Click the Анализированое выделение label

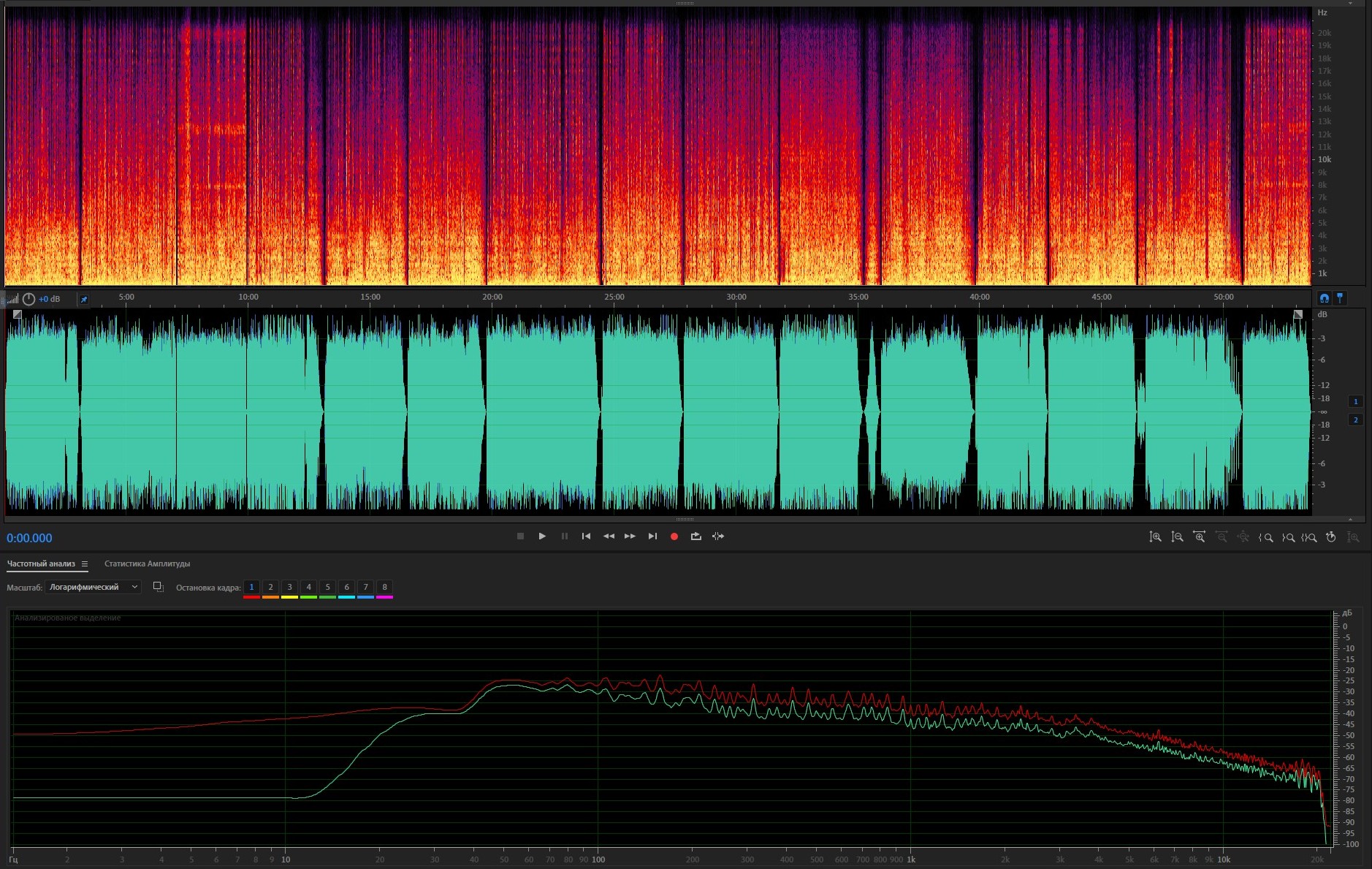click(x=68, y=618)
